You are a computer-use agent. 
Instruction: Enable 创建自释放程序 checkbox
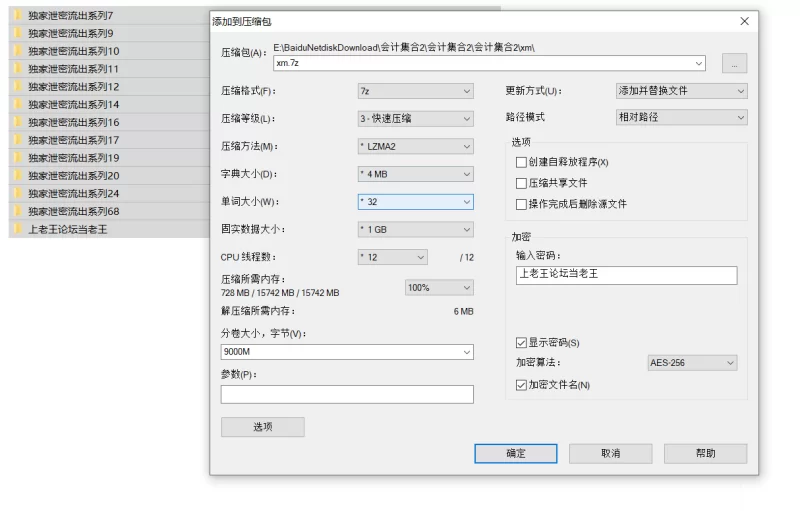point(521,162)
